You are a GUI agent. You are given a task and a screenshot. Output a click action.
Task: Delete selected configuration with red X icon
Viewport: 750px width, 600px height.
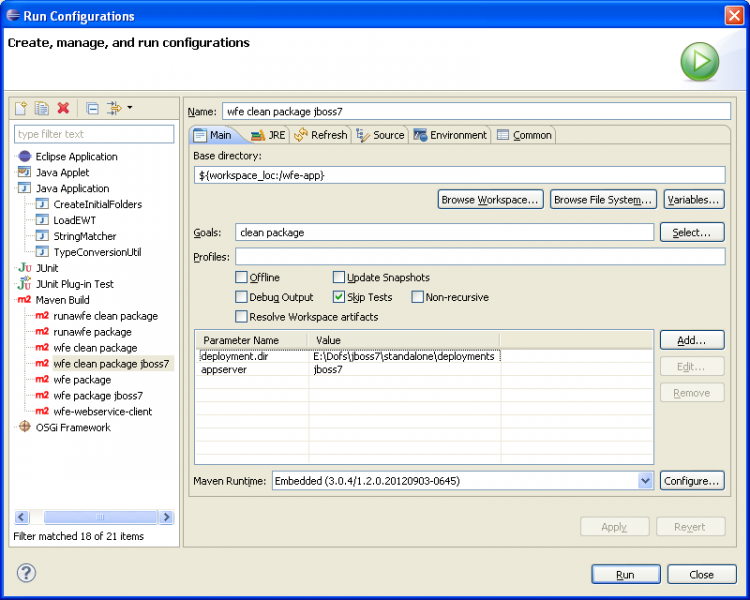tap(63, 108)
